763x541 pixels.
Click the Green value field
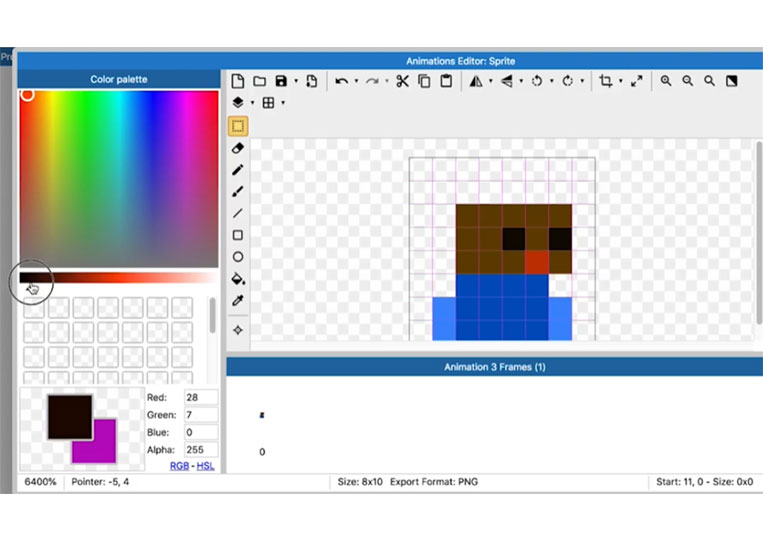201,415
